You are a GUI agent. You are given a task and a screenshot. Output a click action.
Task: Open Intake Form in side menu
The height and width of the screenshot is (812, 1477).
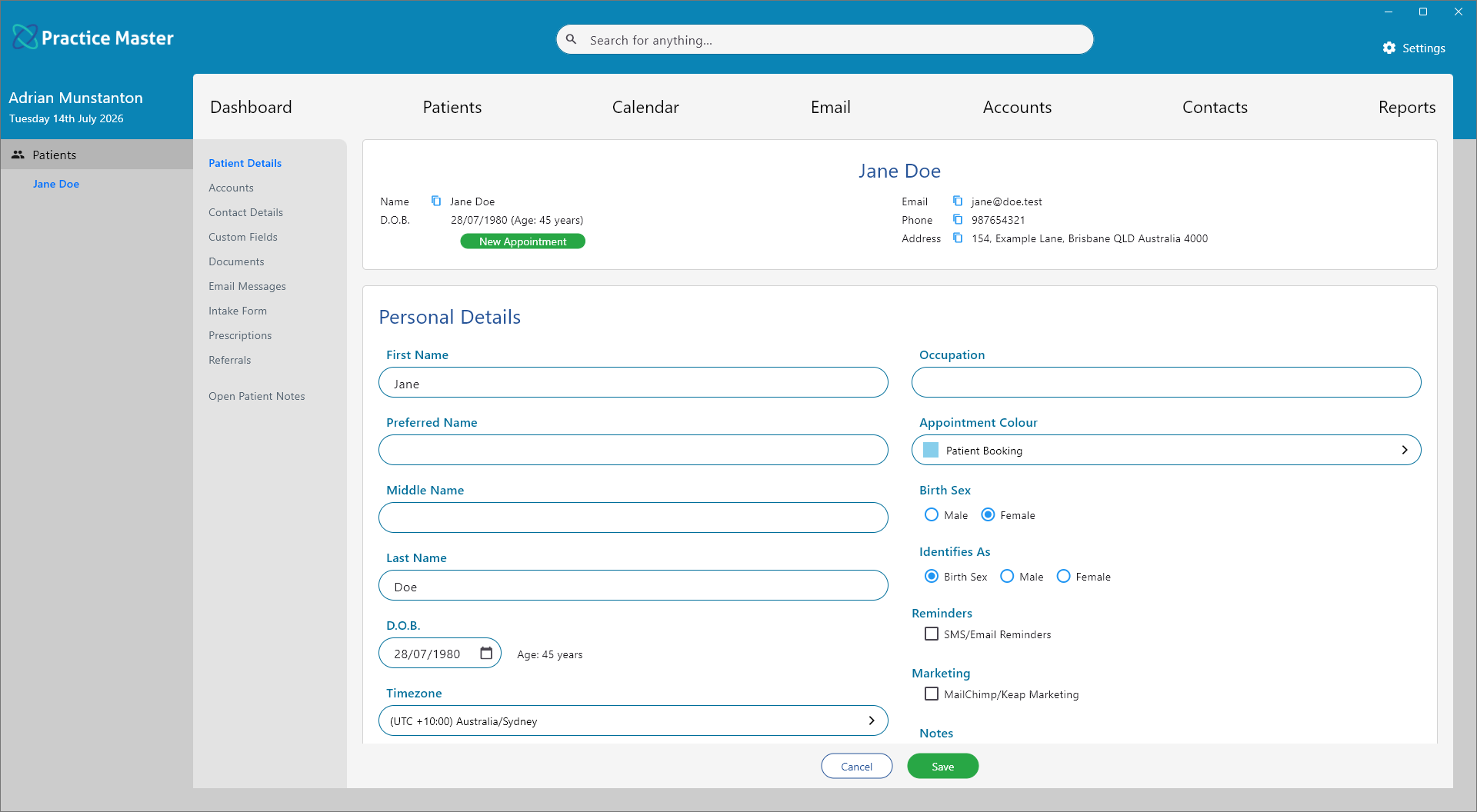pyautogui.click(x=237, y=311)
